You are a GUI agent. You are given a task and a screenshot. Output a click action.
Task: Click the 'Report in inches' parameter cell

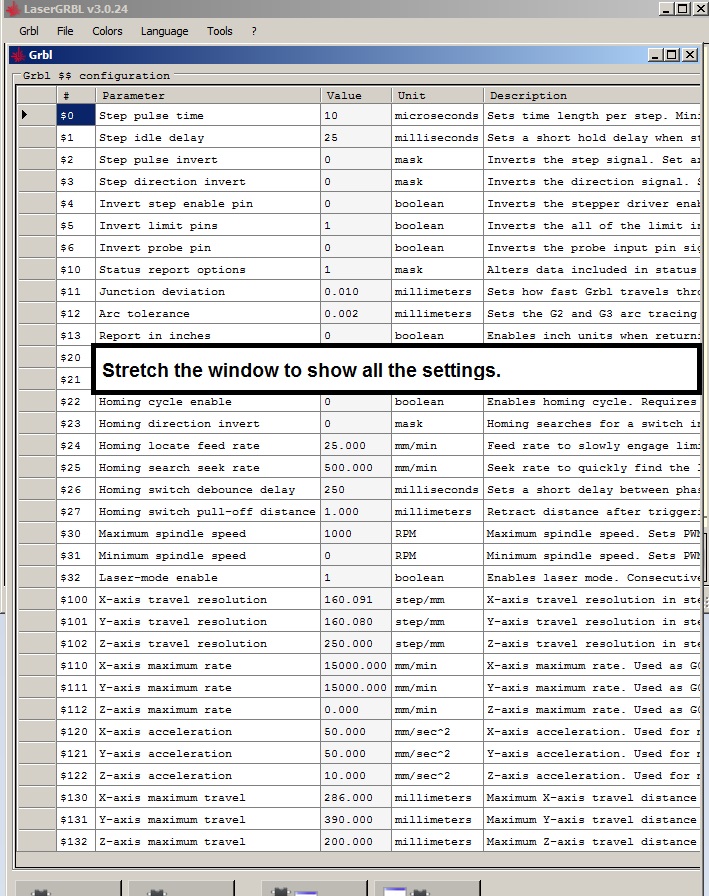[208, 335]
